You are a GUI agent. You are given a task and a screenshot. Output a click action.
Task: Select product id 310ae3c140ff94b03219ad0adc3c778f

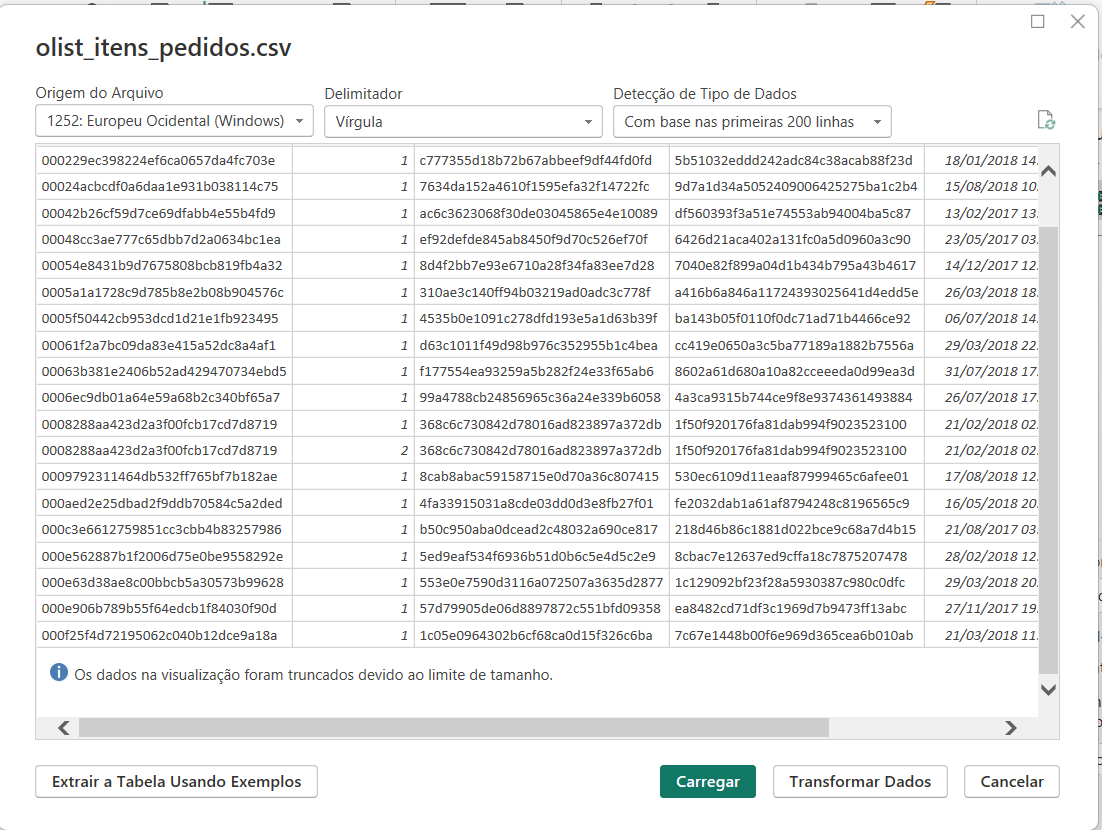541,292
